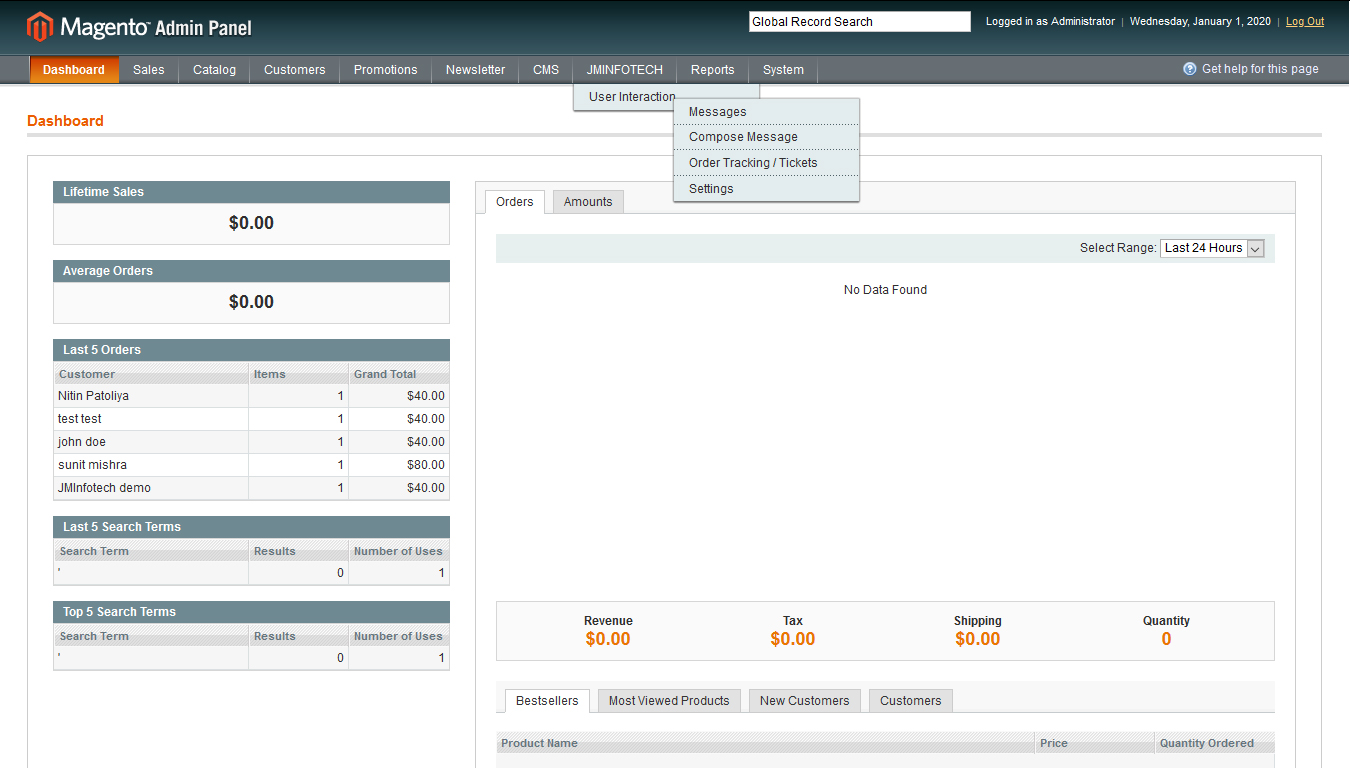The height and width of the screenshot is (768, 1350).
Task: Open the JMINFOTECH menu
Action: (x=624, y=70)
